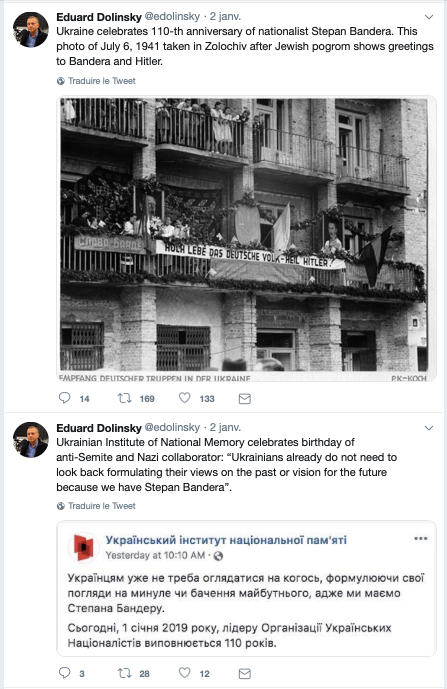Click Eduard Dolinsky's avatar on first tweet
The width and height of the screenshot is (447, 689).
[x=31, y=29]
